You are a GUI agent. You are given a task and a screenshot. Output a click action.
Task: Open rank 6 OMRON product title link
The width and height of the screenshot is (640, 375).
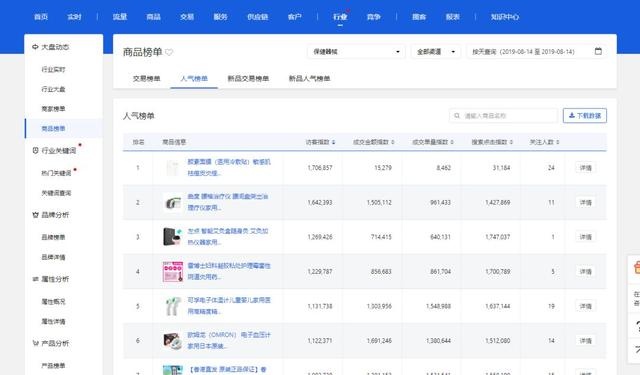tap(229, 340)
